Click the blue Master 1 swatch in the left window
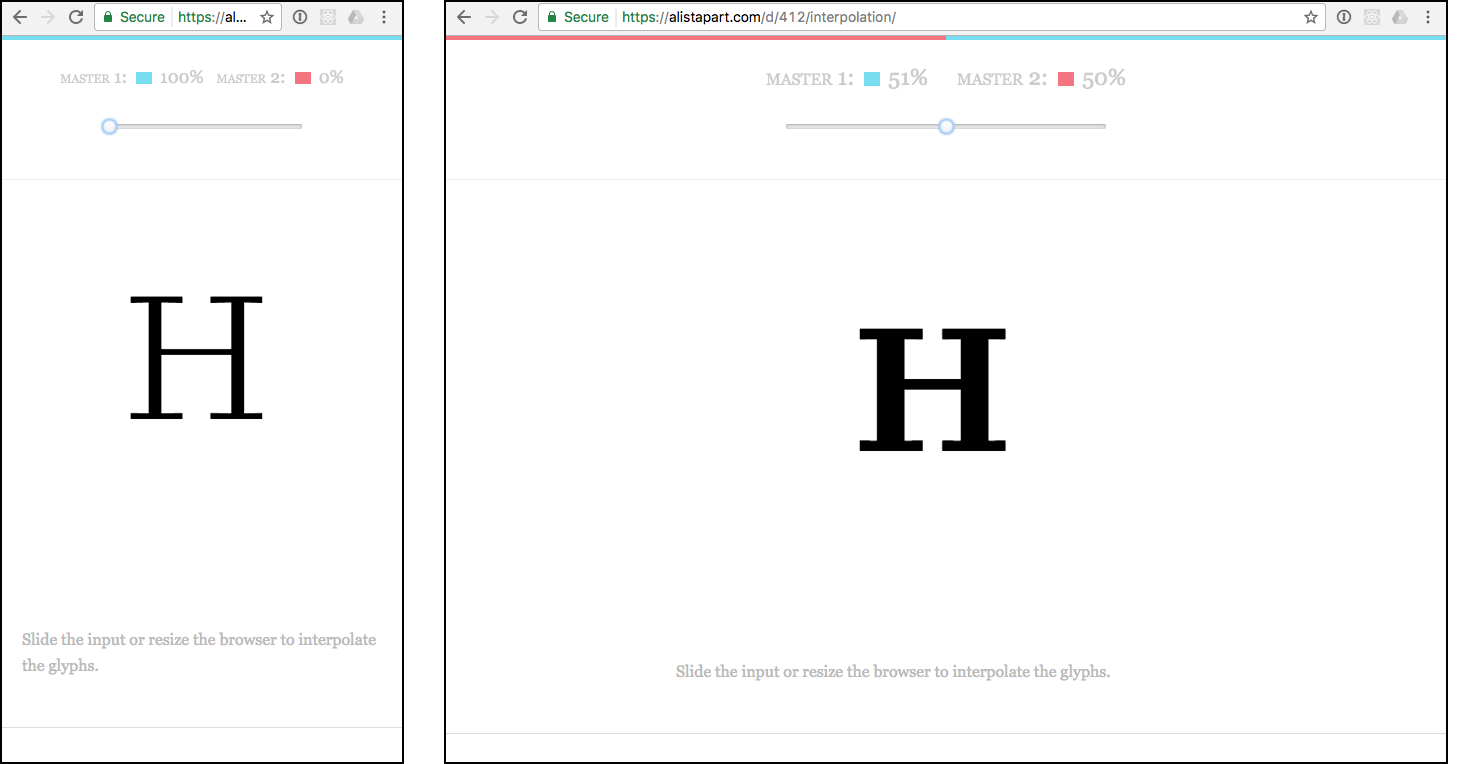Image resolution: width=1468 pixels, height=764 pixels. [x=144, y=78]
